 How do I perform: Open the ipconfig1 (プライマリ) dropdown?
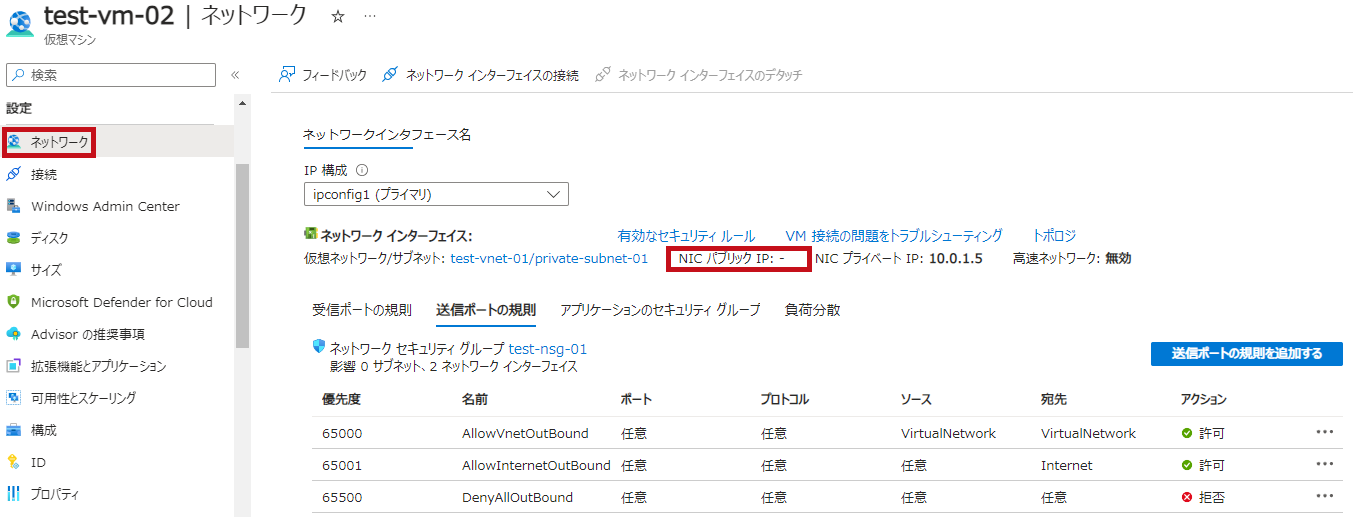[x=436, y=194]
